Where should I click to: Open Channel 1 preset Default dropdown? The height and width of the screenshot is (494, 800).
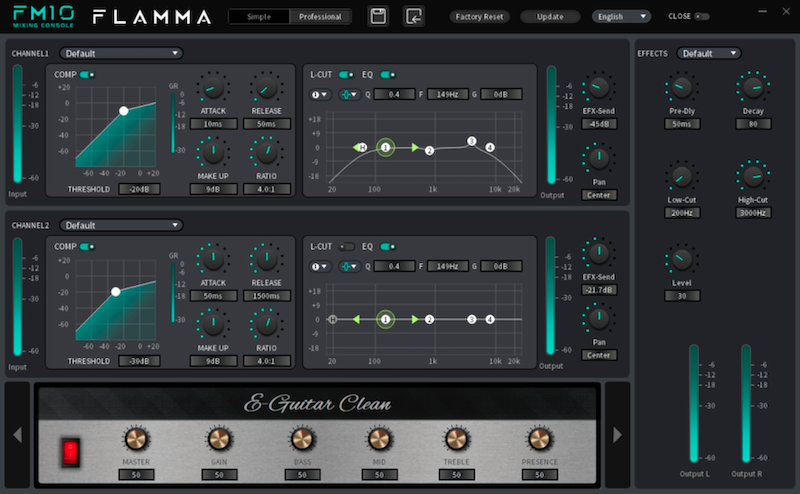pyautogui.click(x=121, y=53)
